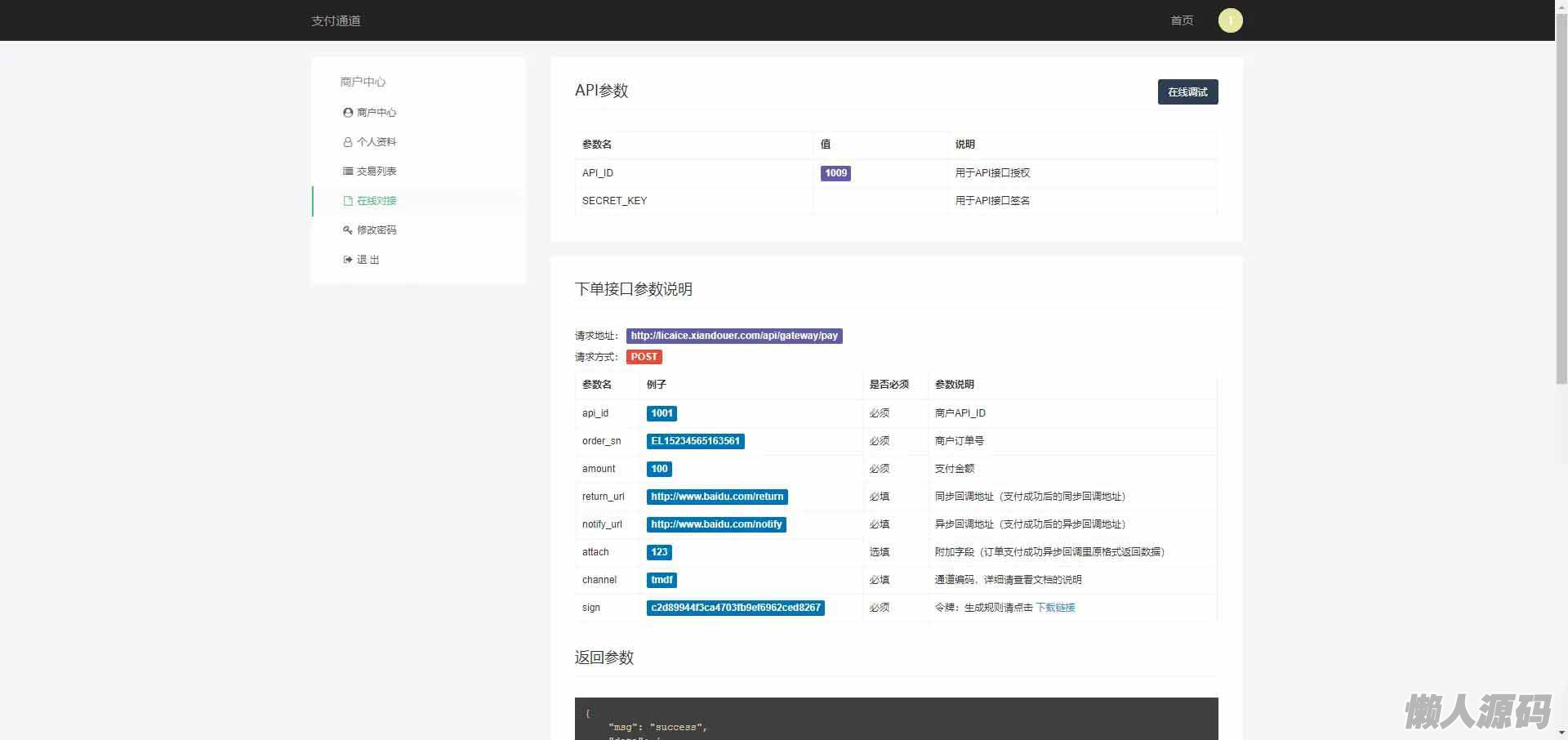Click the list icon beside 交易列表
This screenshot has height=740, width=1568.
pyautogui.click(x=348, y=172)
